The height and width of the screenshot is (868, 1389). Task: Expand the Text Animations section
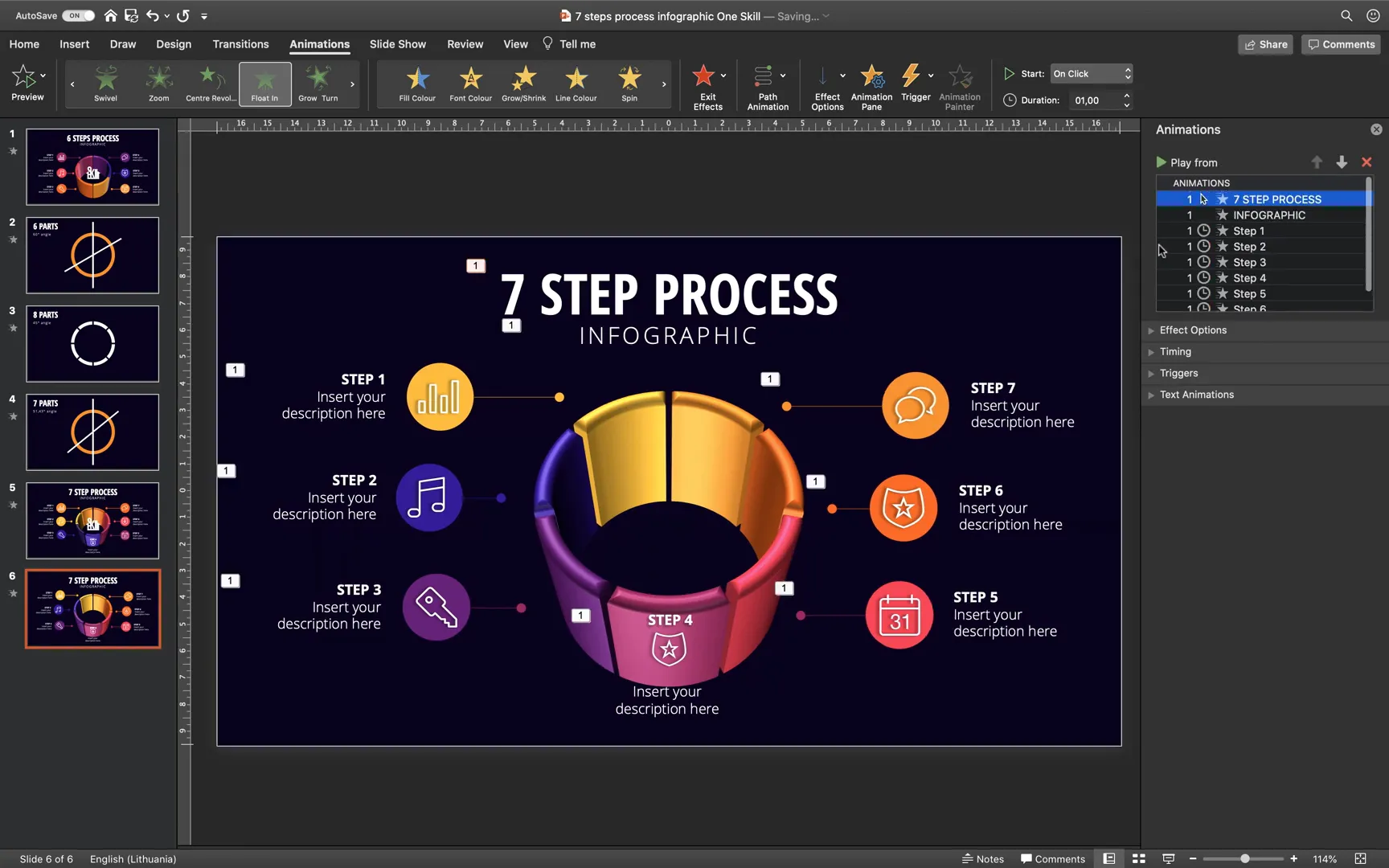click(1196, 395)
